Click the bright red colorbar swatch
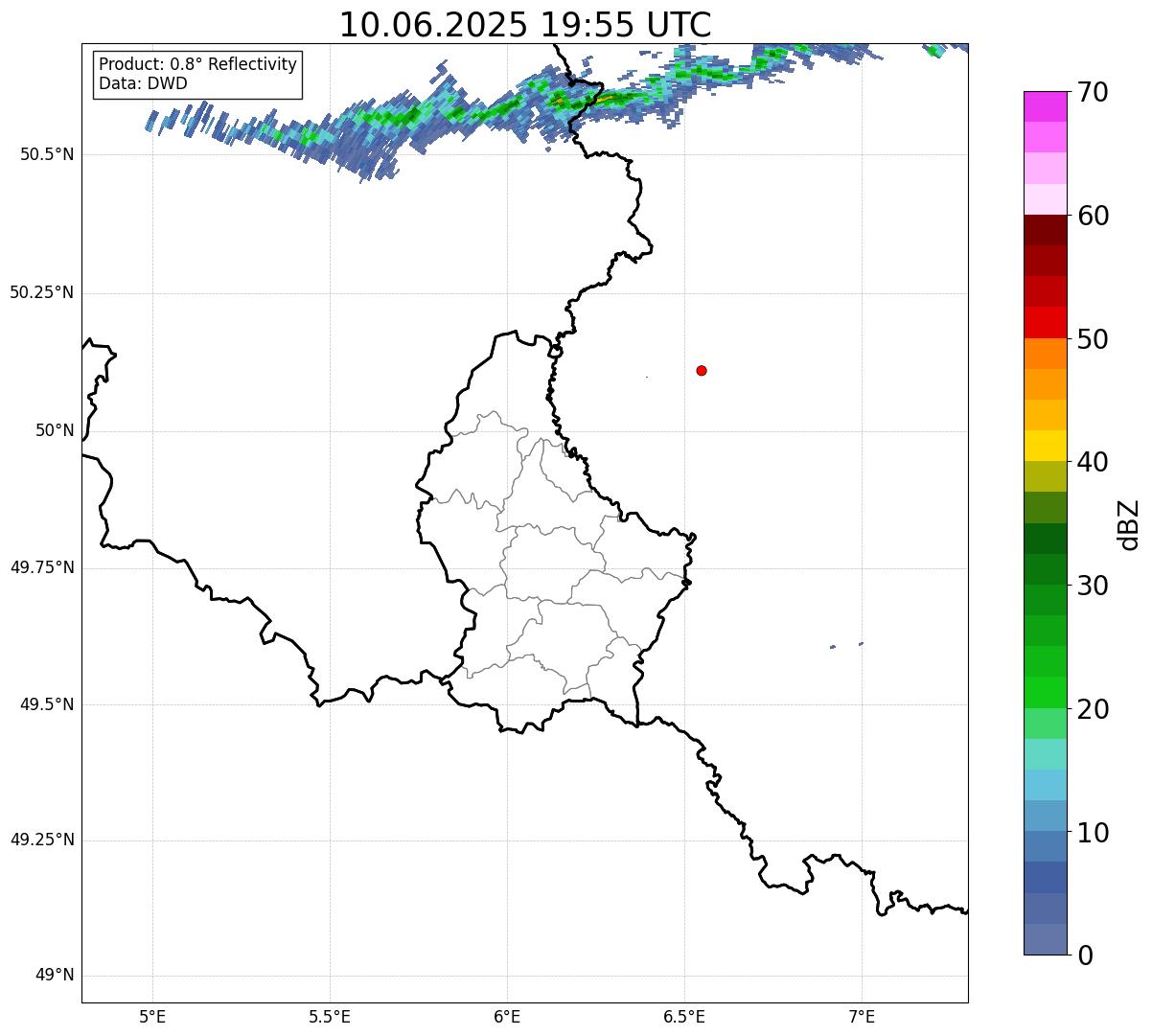 [1046, 323]
